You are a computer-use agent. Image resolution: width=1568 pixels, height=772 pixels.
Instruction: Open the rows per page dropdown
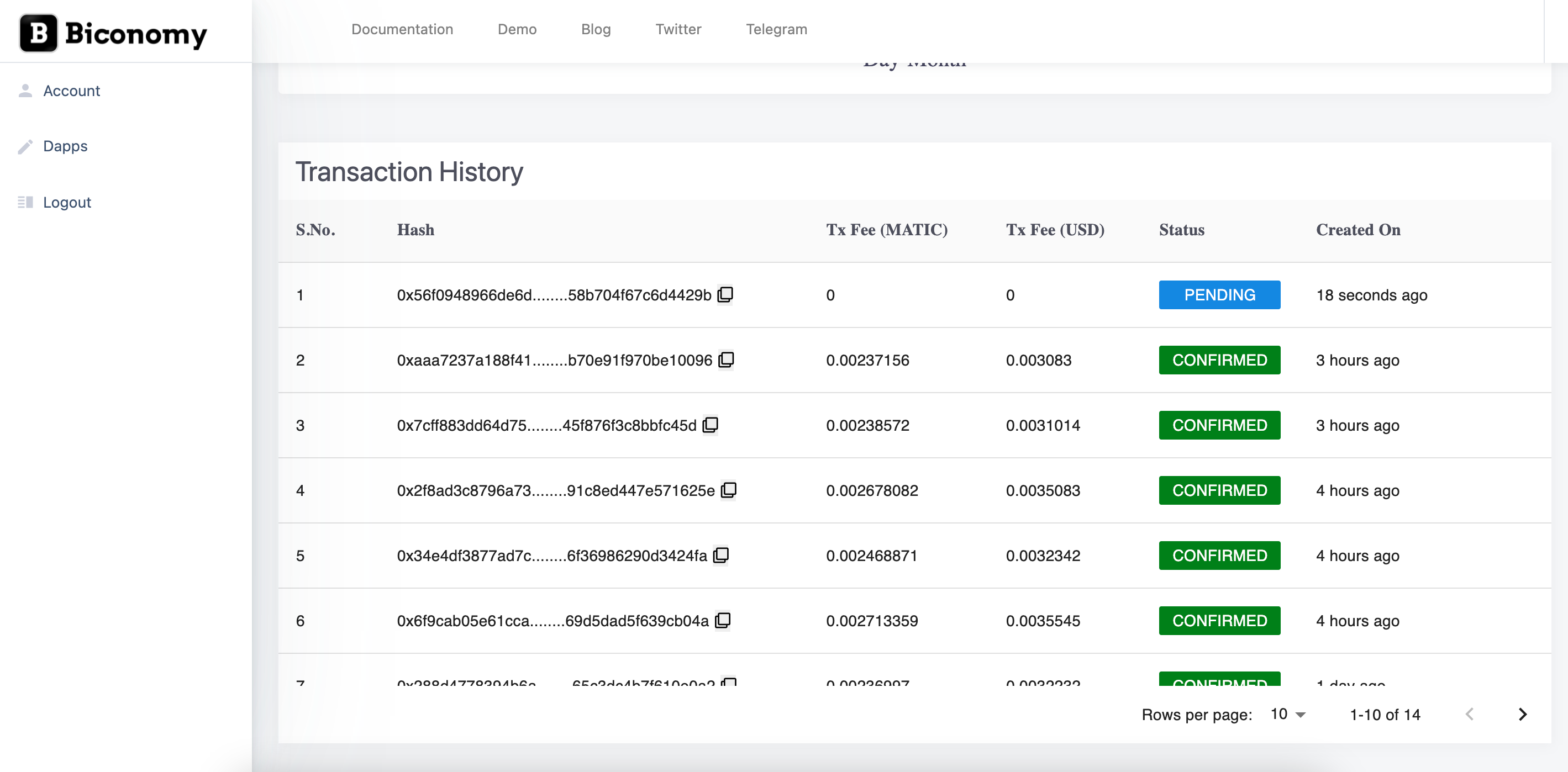(1288, 714)
